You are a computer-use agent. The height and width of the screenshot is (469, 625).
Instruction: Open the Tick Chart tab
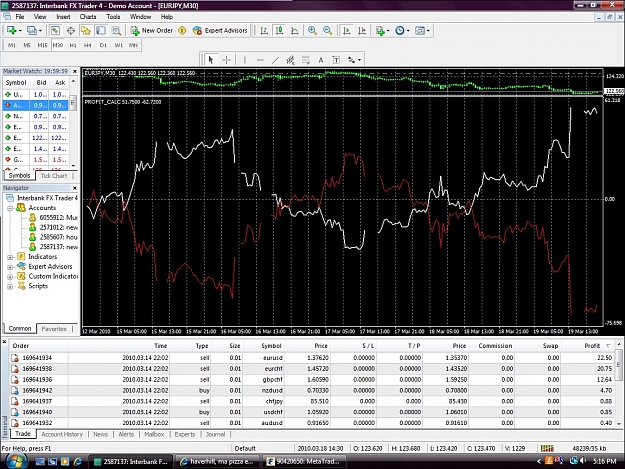point(54,176)
